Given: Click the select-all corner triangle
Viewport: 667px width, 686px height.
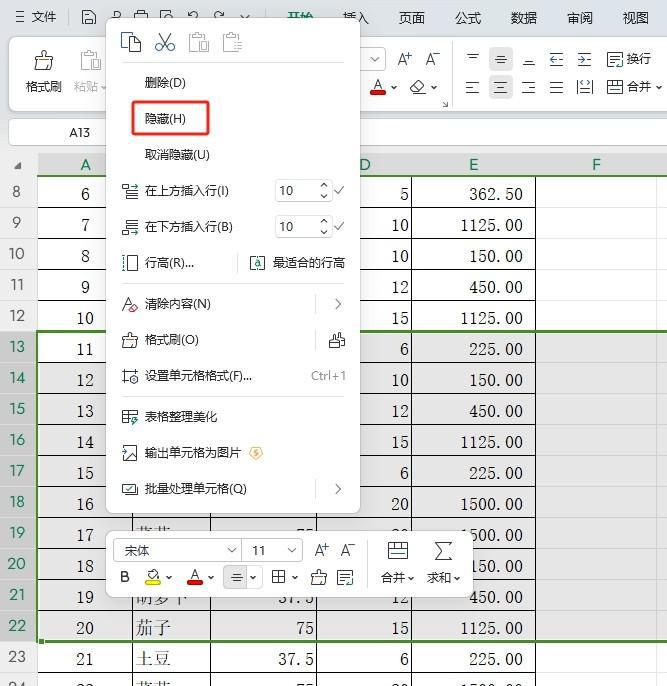Looking at the screenshot, I should (17, 165).
